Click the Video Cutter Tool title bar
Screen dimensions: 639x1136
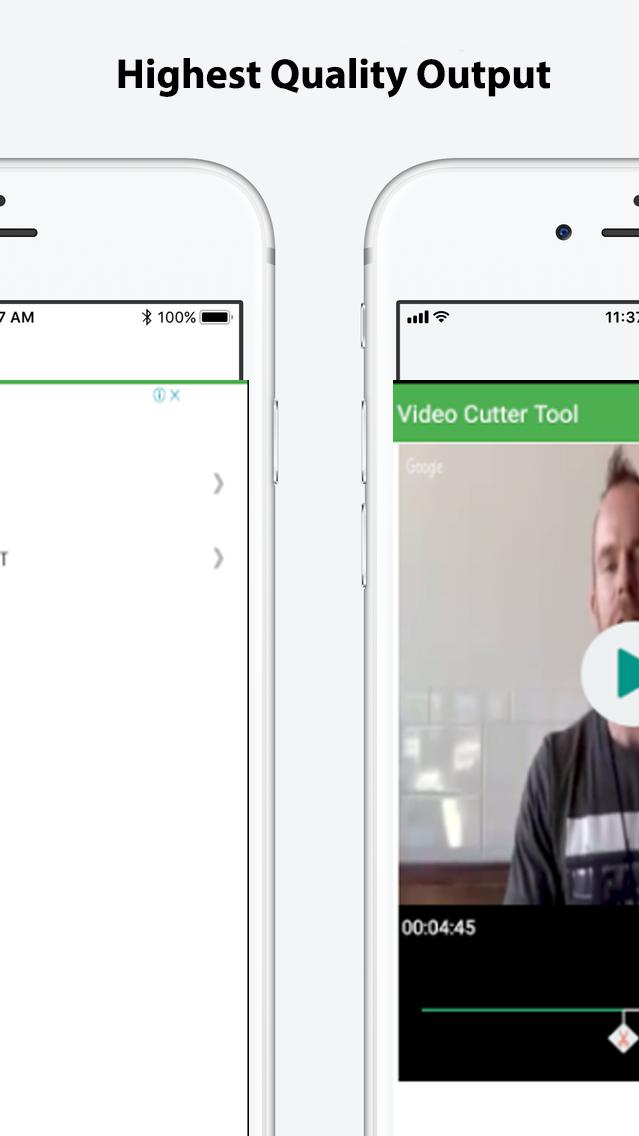[x=516, y=414]
